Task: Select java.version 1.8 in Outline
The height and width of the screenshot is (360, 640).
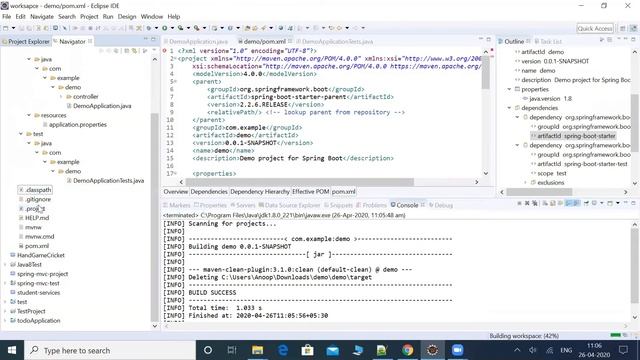Action: [x=547, y=98]
